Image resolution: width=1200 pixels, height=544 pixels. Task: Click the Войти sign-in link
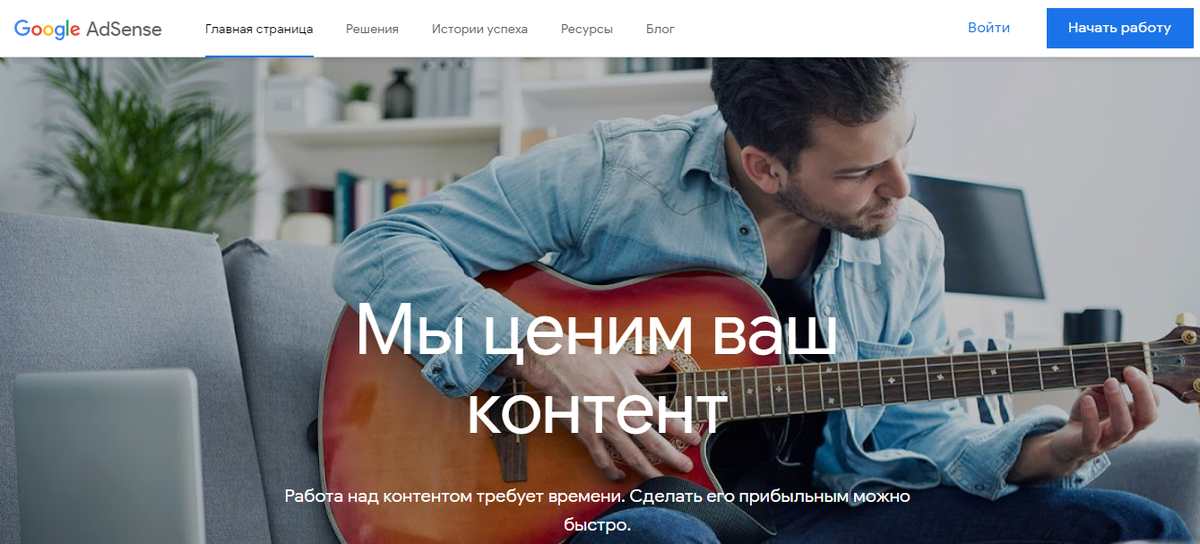click(989, 28)
